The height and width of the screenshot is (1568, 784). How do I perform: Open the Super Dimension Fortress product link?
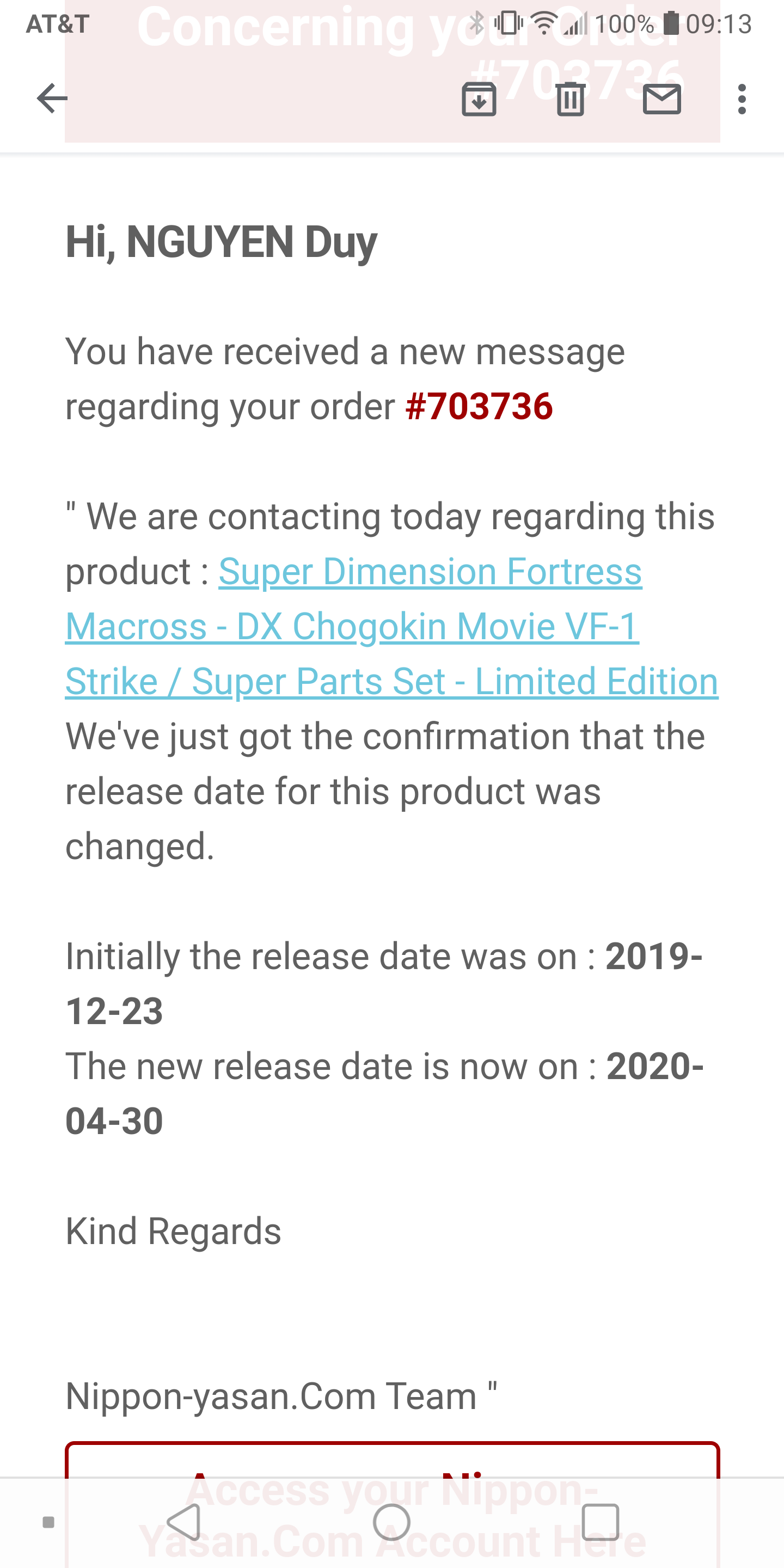[430, 572]
